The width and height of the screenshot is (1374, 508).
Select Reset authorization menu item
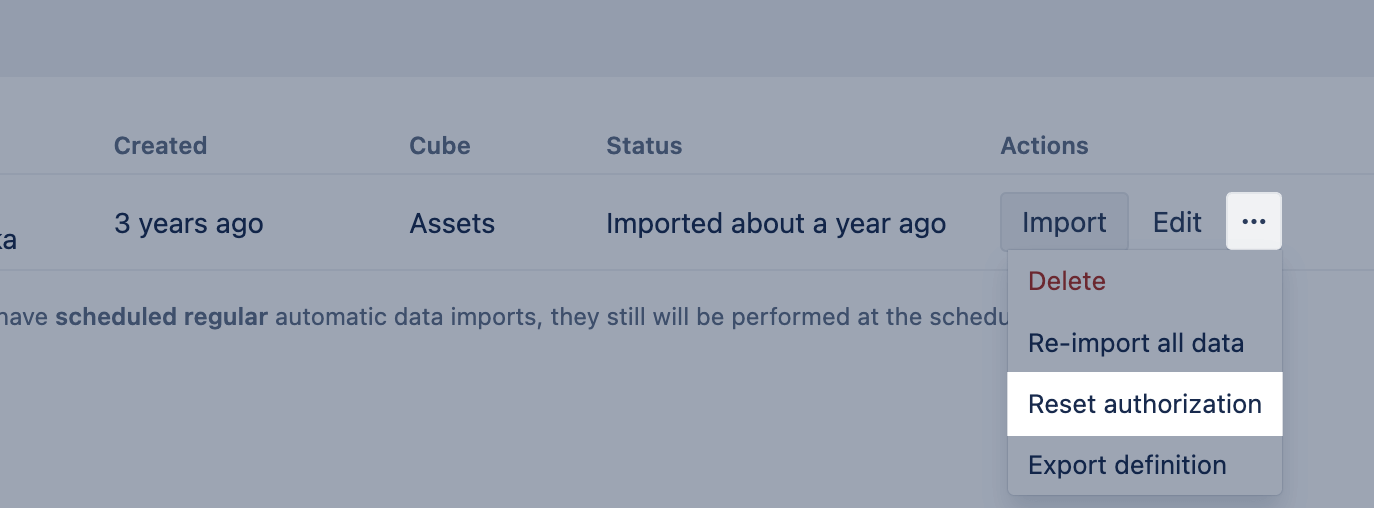[x=1144, y=404]
